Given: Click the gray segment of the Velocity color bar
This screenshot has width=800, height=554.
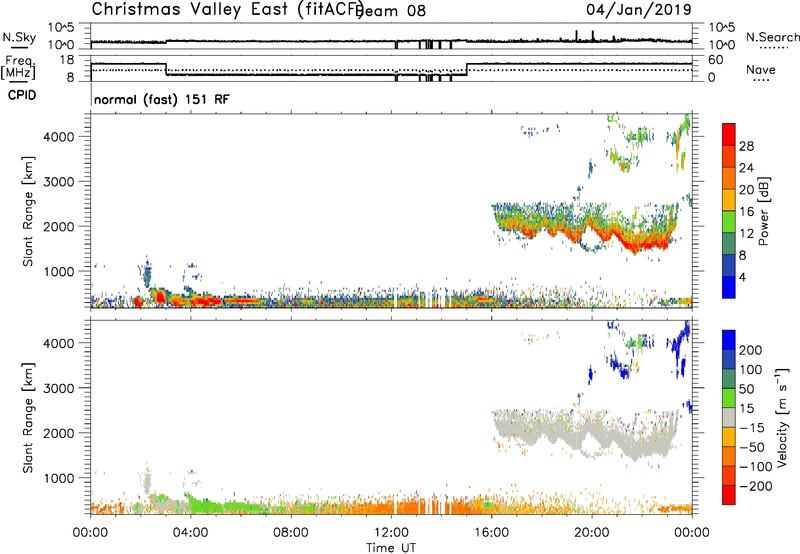Looking at the screenshot, I should (729, 418).
